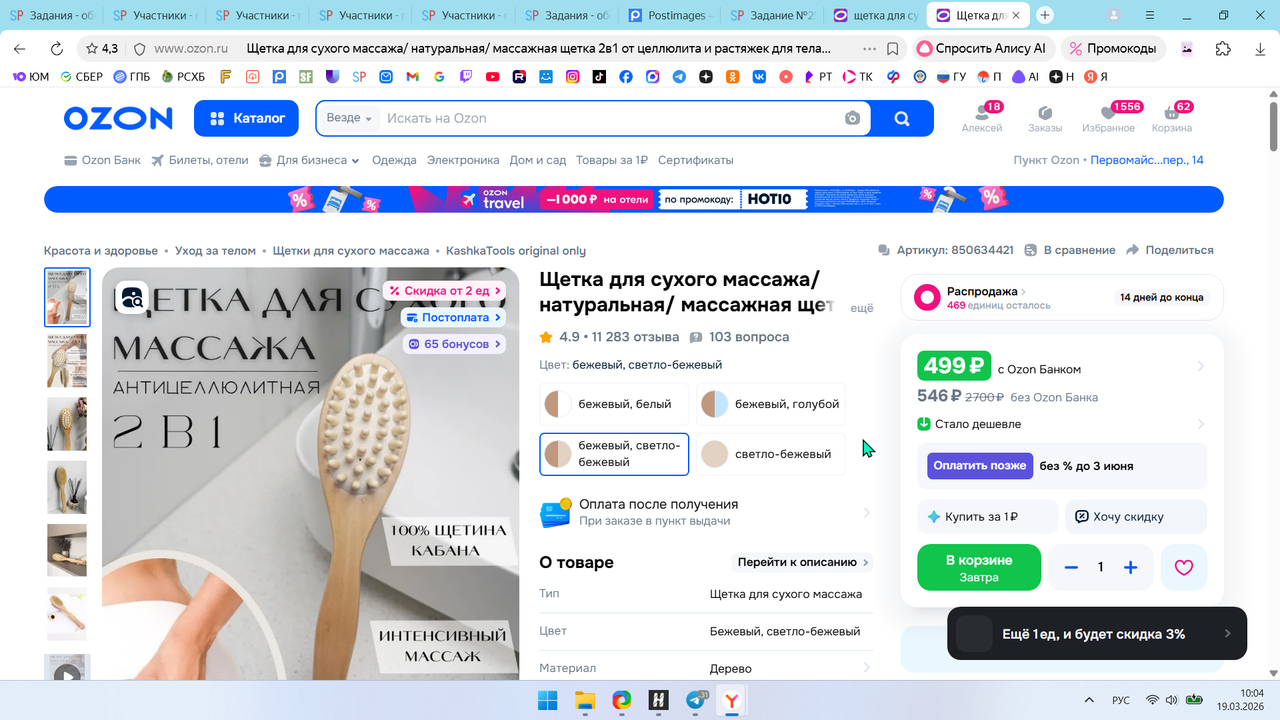Open Корзина cart icon in header

(x=1171, y=117)
